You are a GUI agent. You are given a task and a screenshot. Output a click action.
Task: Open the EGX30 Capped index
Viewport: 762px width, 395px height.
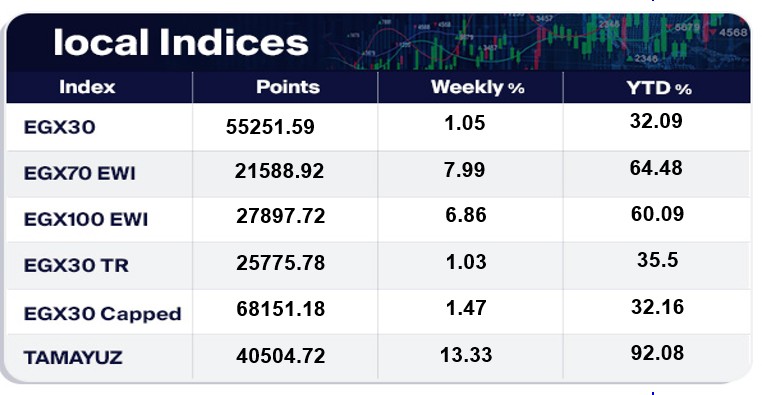coord(102,314)
